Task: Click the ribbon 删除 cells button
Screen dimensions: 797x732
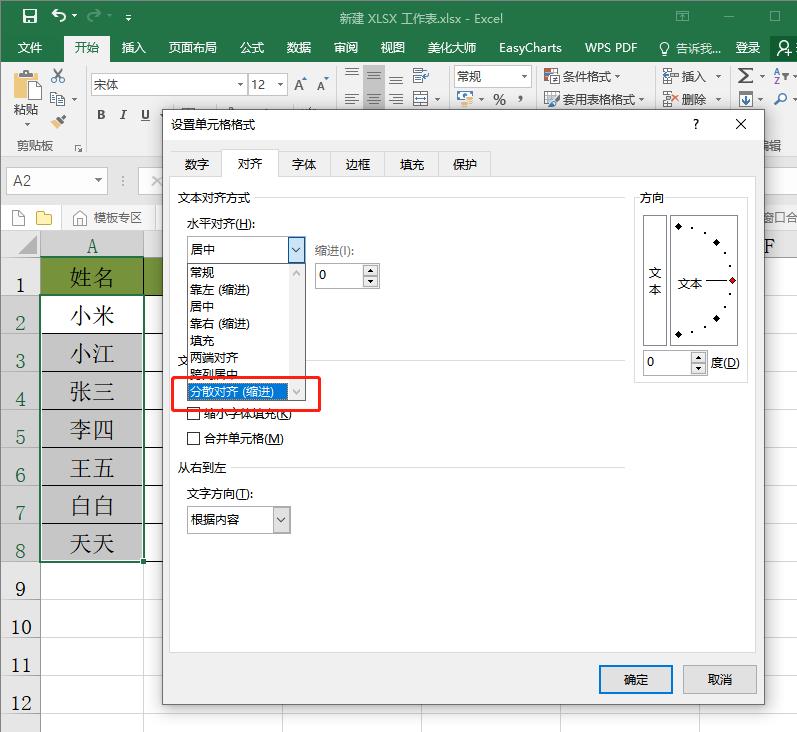Action: 684,99
